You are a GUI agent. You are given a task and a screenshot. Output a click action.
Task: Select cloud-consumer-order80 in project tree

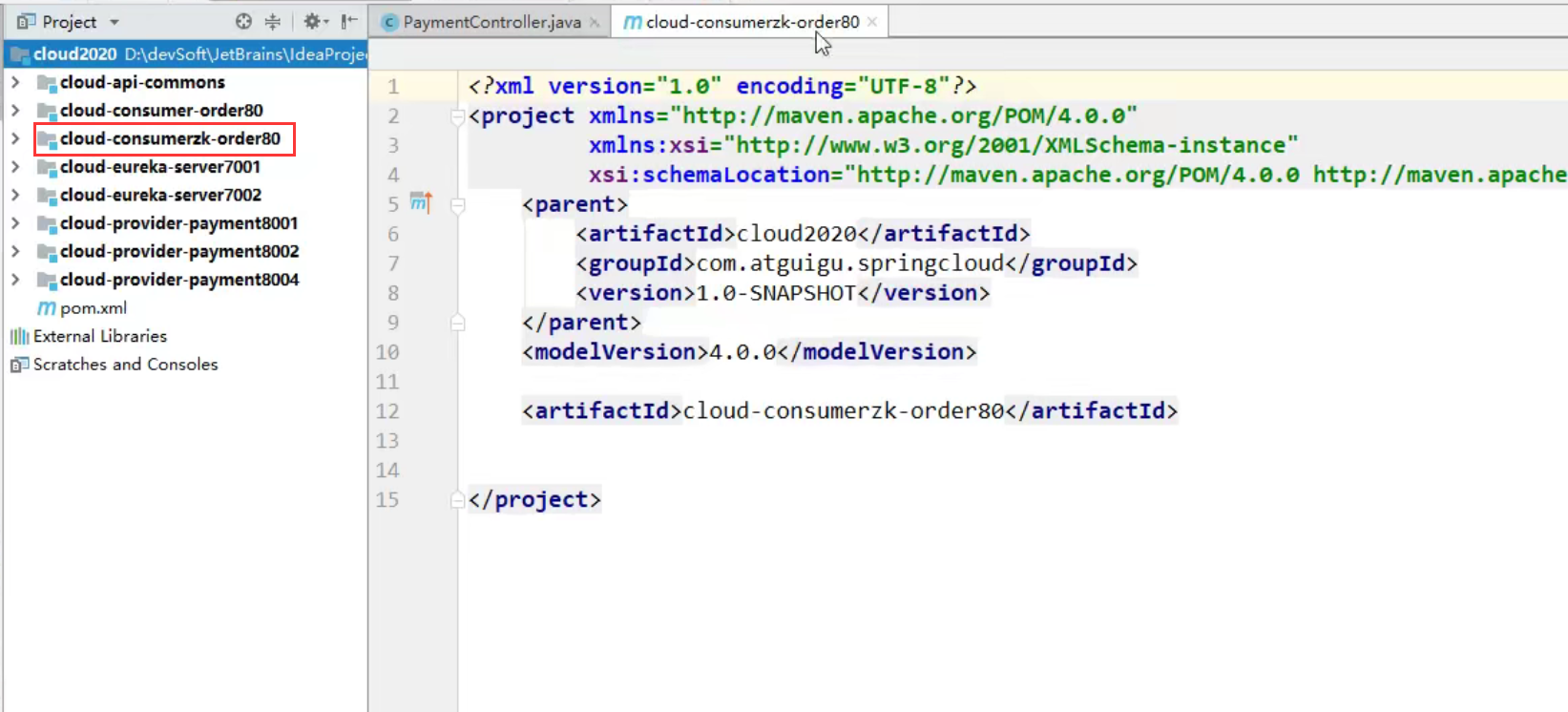(161, 111)
